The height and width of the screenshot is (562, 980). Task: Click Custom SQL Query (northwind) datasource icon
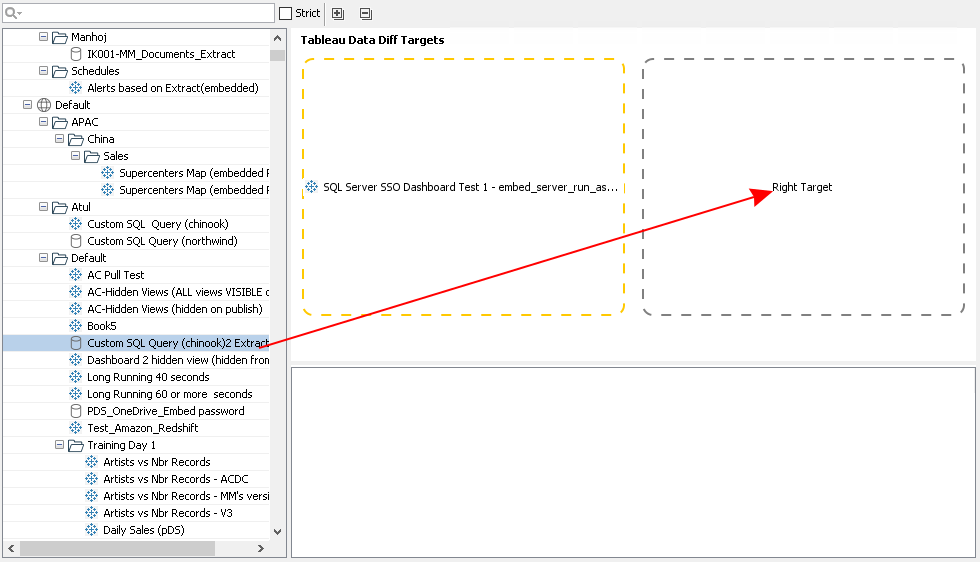(76, 241)
